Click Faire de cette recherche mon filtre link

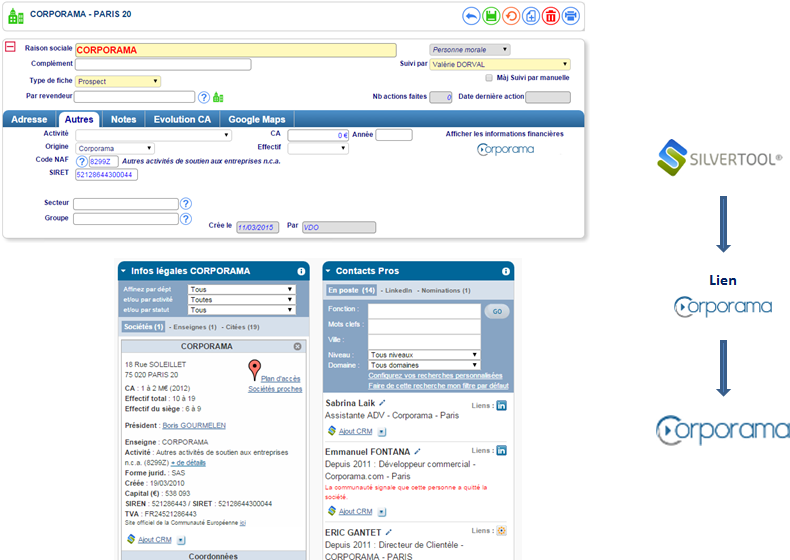tap(438, 386)
